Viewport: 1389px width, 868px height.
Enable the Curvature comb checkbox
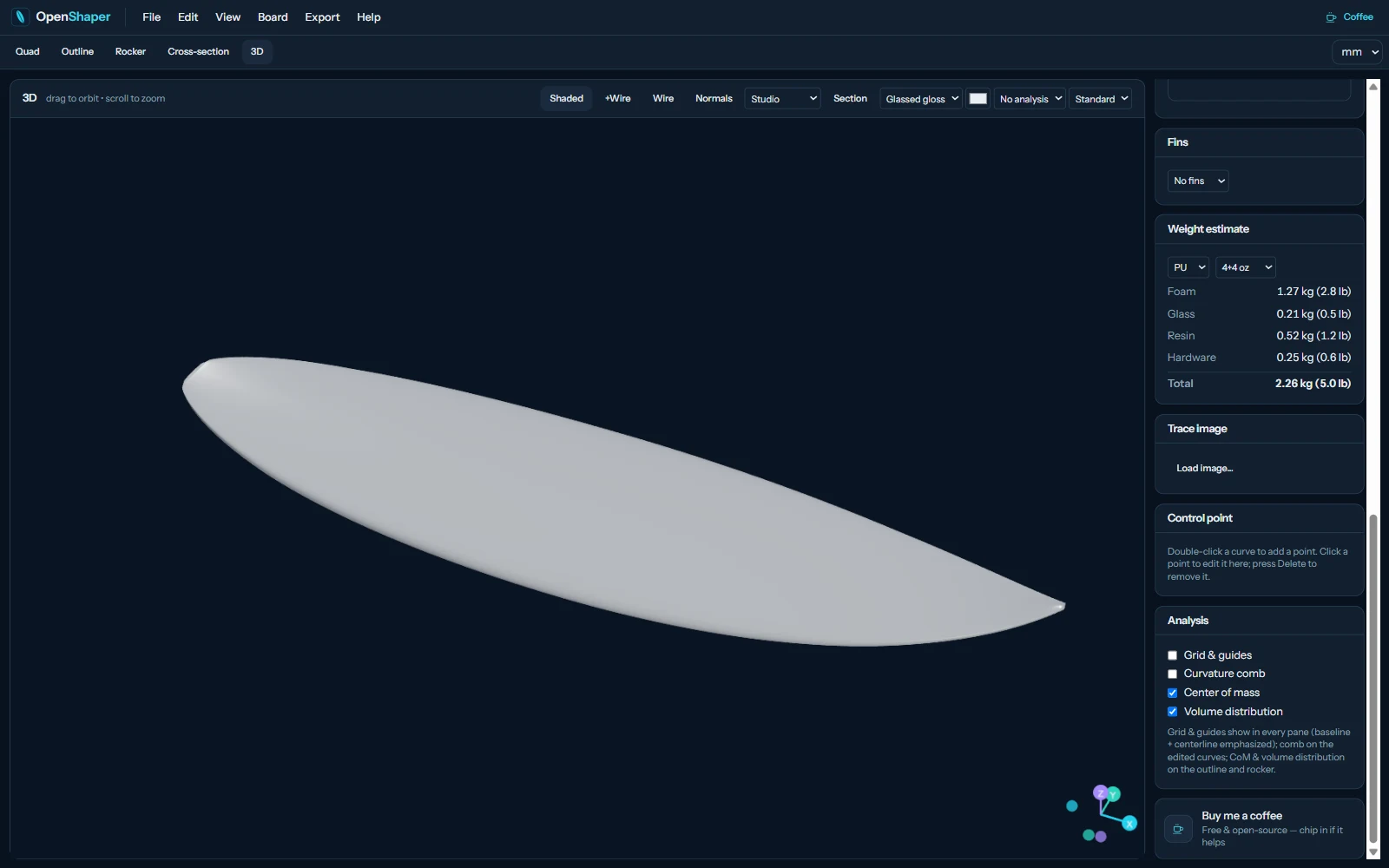(x=1172, y=674)
